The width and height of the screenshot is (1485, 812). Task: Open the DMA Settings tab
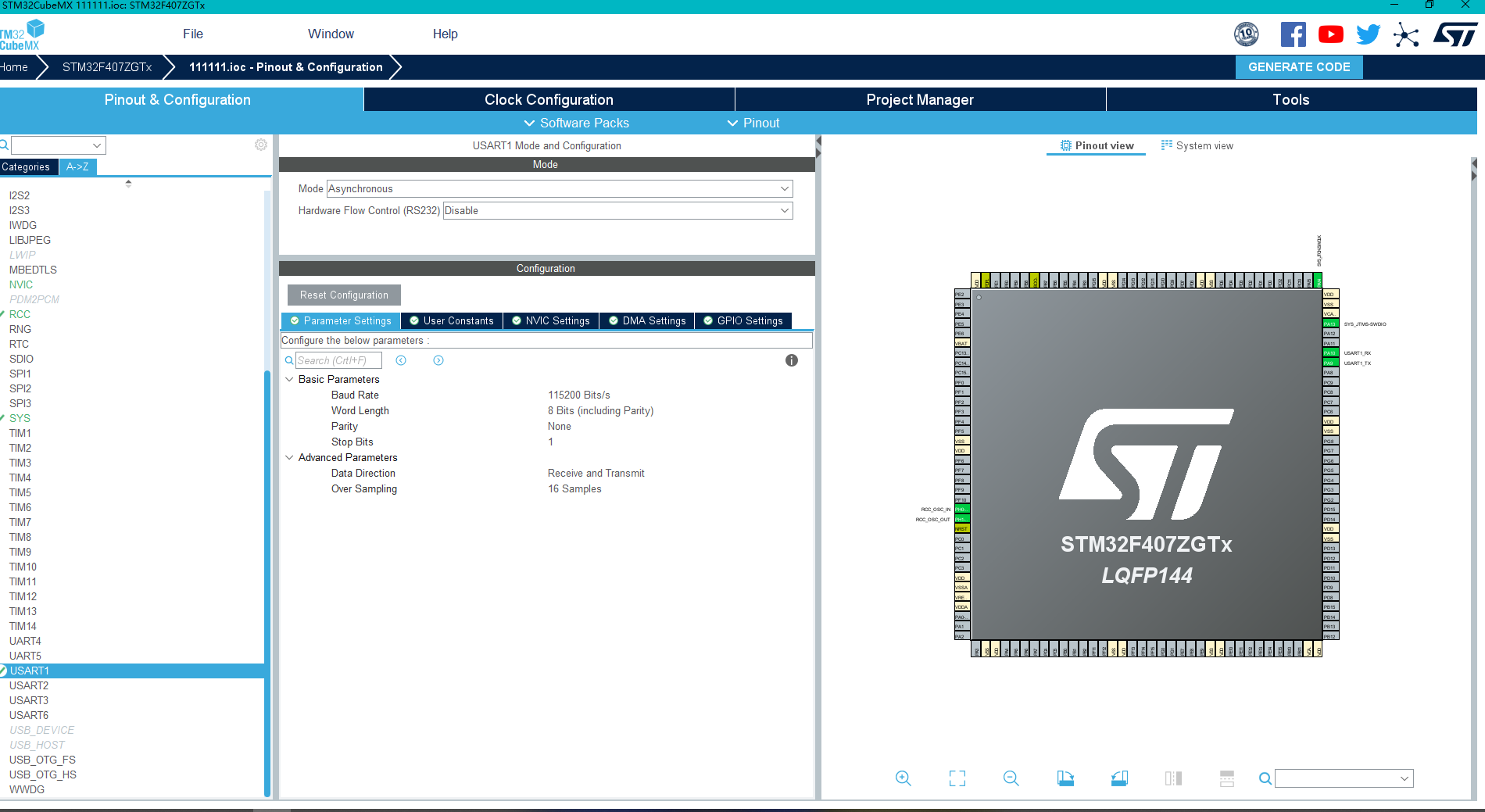point(646,320)
